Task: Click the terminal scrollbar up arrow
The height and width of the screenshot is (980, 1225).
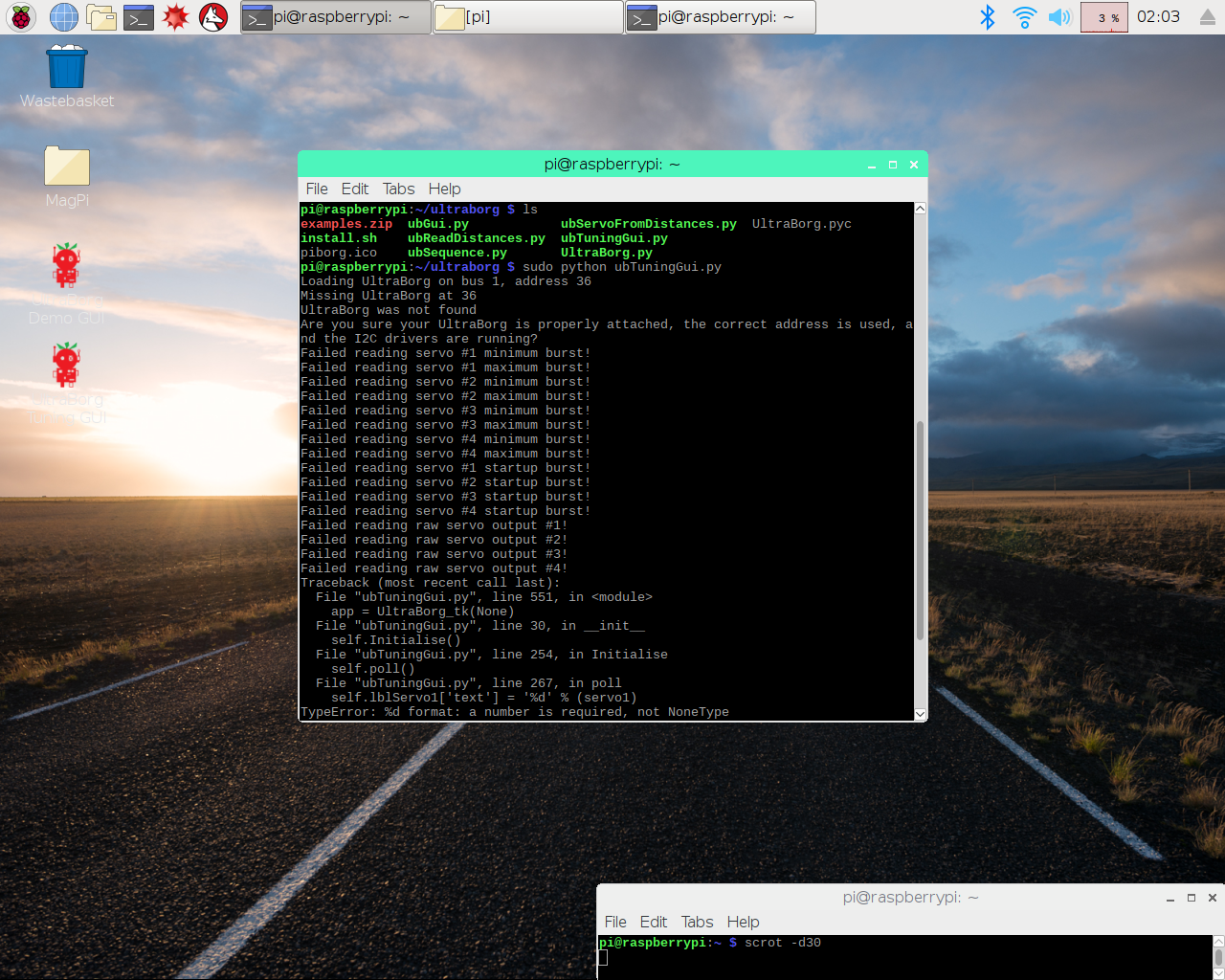Action: click(920, 209)
